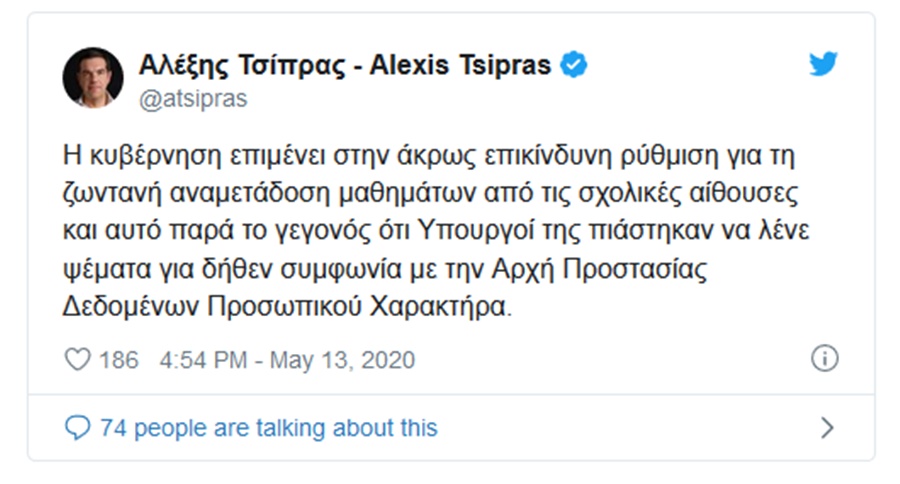
Task: Click the English name Alexis Tsipras
Action: point(461,65)
